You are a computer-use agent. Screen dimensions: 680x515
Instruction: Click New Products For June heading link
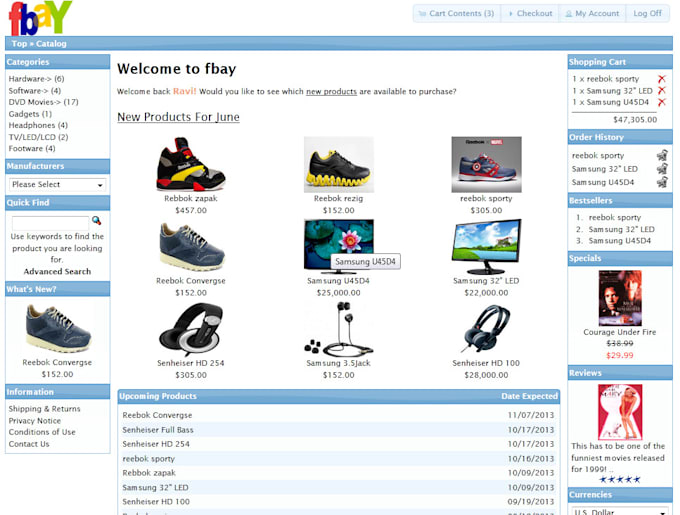(178, 117)
